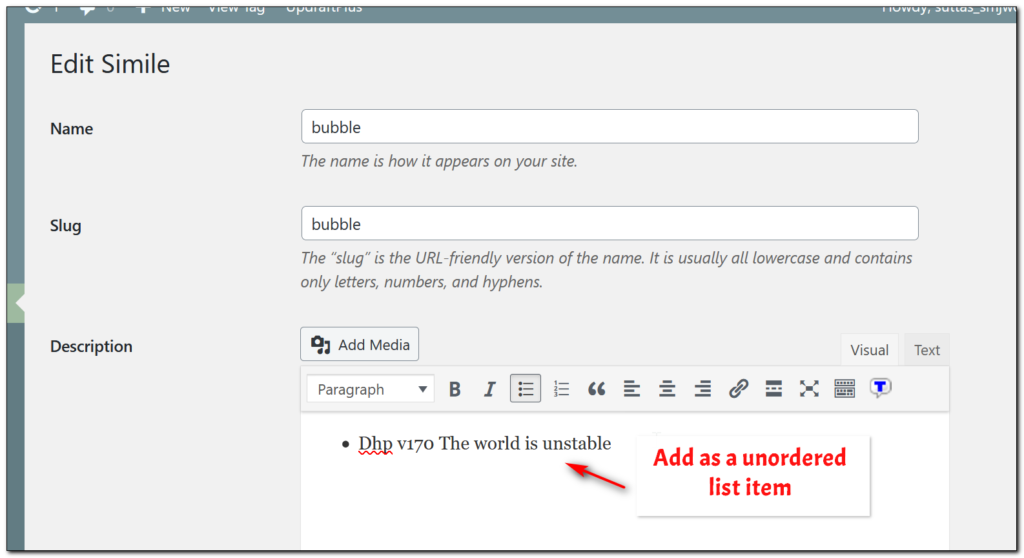The height and width of the screenshot is (558, 1024).
Task: Click the Add Media button
Action: pos(359,344)
